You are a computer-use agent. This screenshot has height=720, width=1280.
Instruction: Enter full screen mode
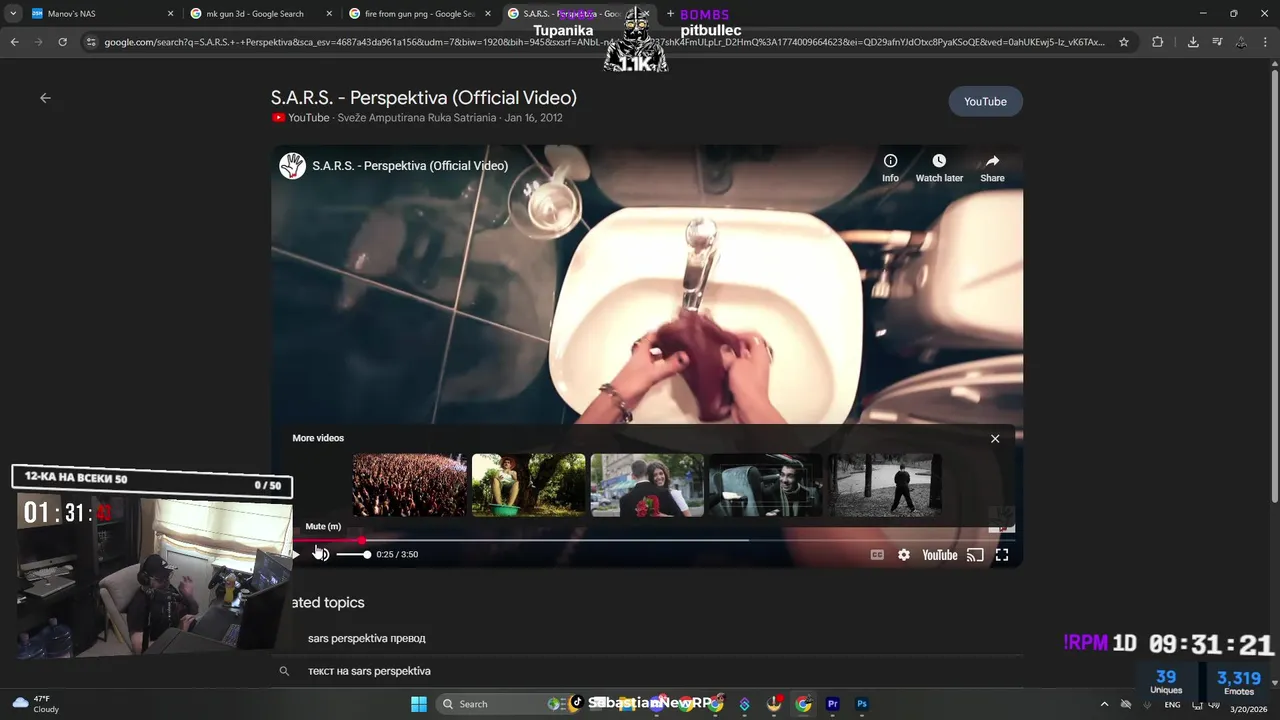click(x=1002, y=555)
